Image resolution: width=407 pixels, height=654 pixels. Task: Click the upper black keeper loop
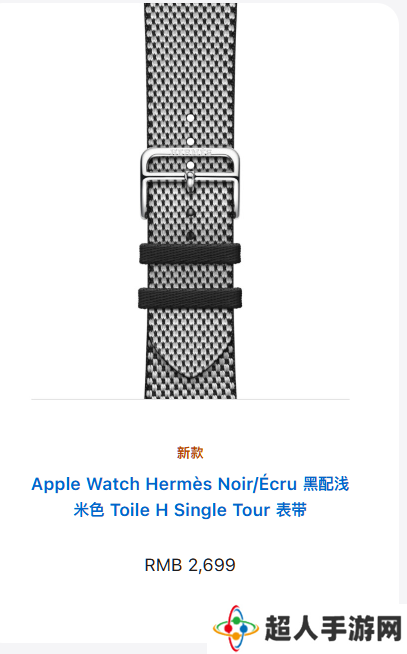click(190, 254)
